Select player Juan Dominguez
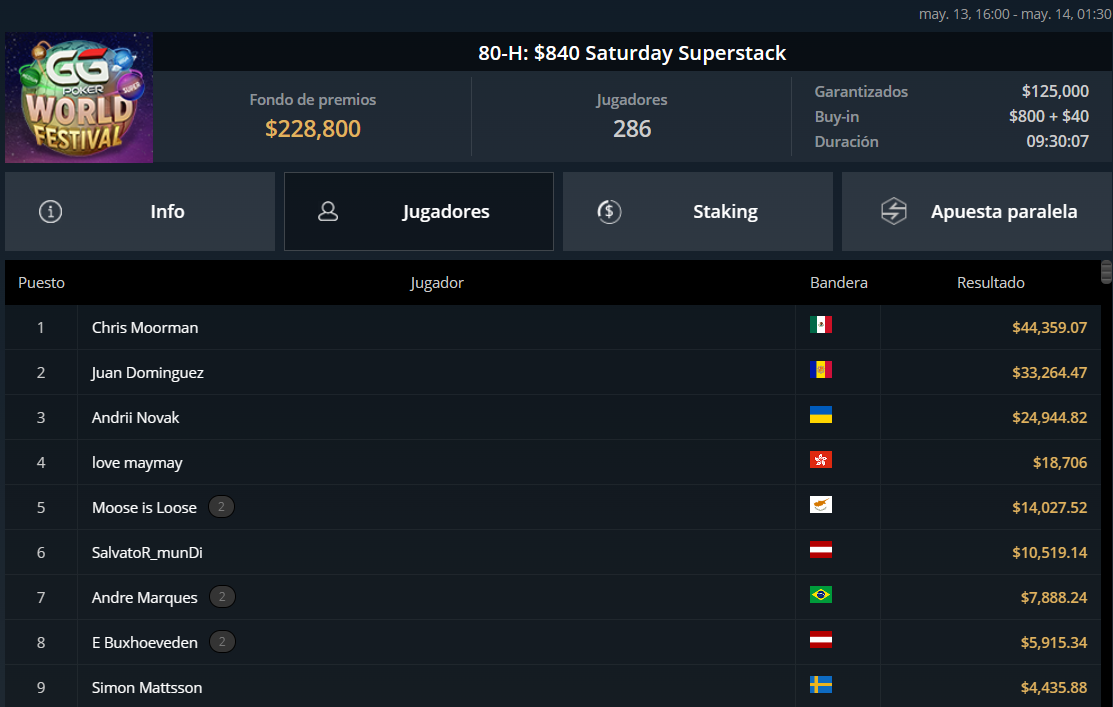 coord(148,373)
